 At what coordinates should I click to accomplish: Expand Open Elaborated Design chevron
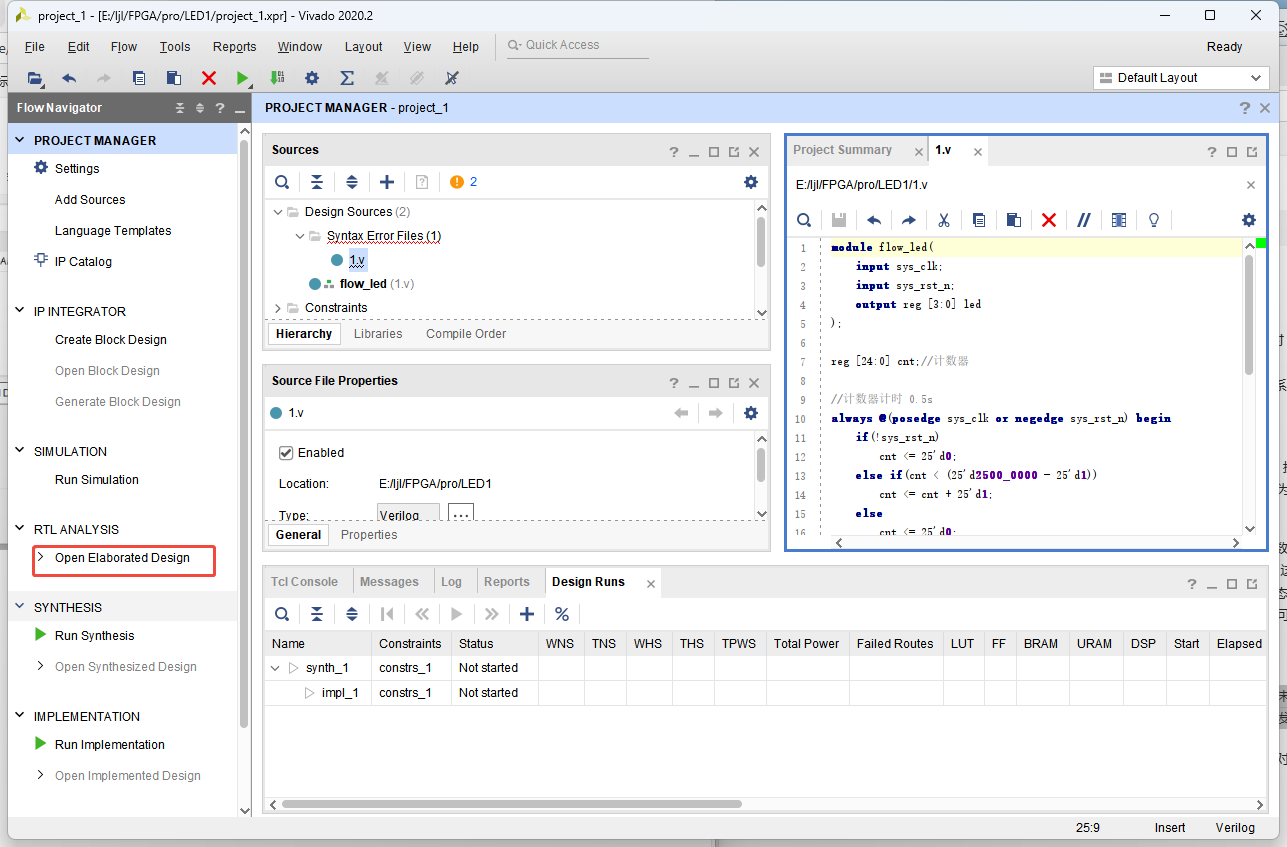tap(41, 557)
